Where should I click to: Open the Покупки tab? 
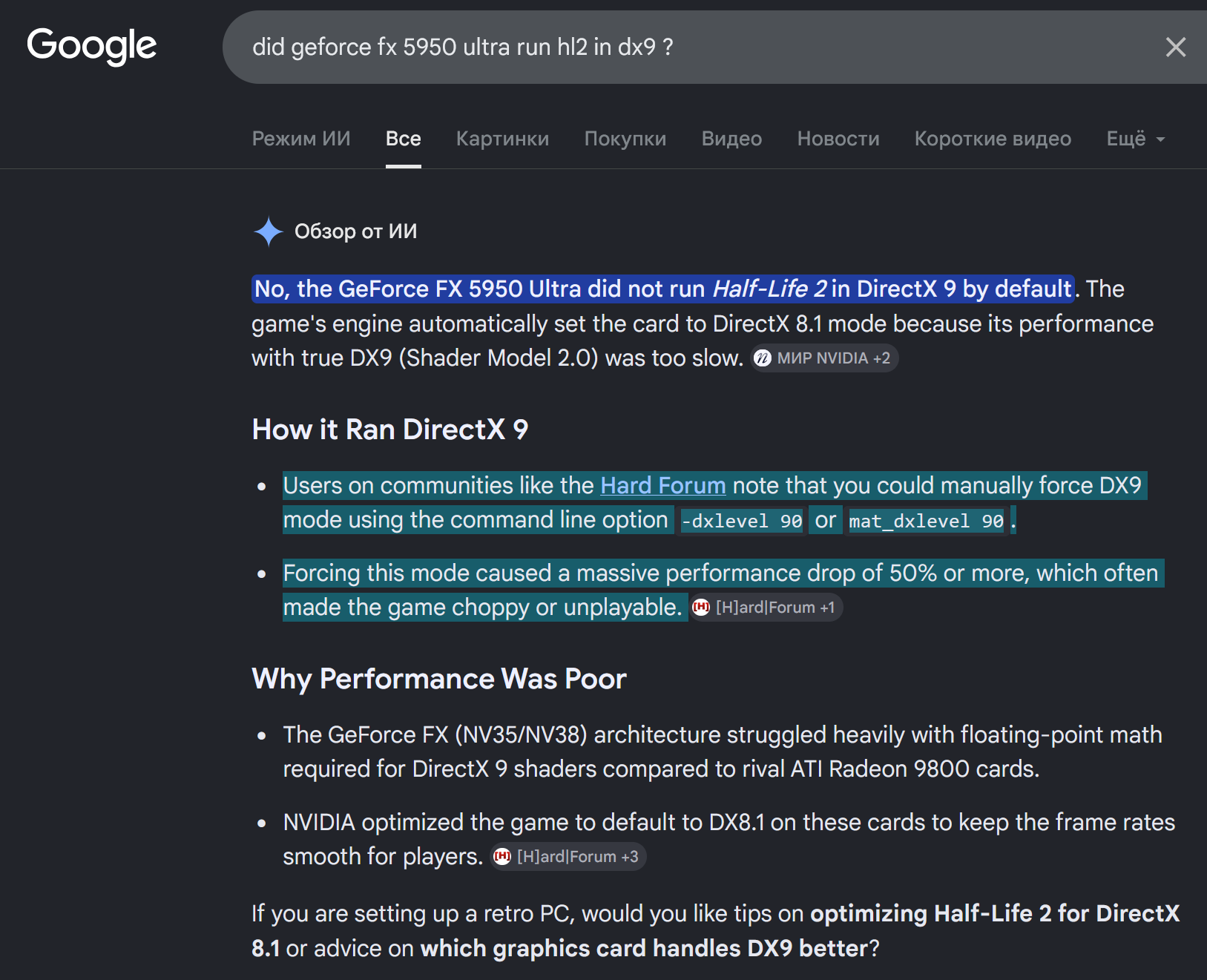tap(625, 139)
